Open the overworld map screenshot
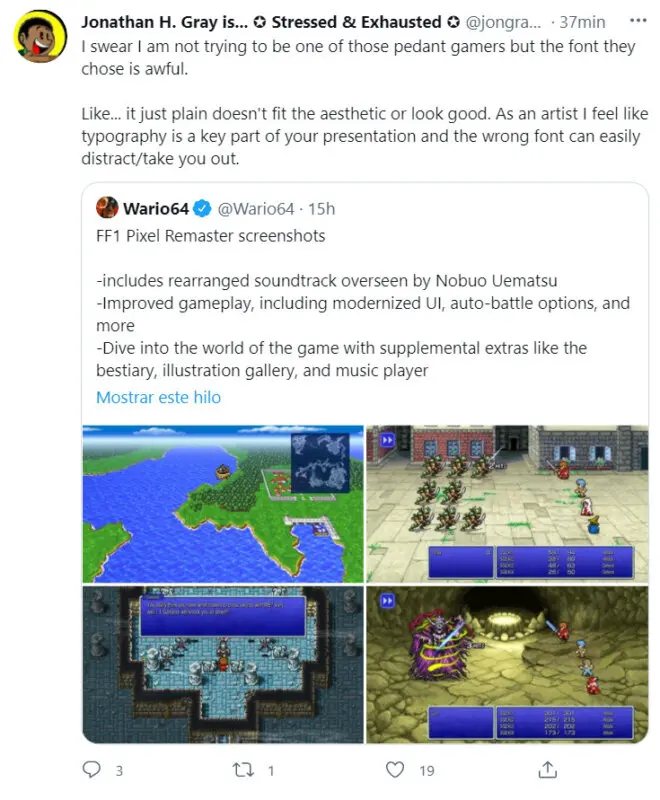 pyautogui.click(x=223, y=504)
